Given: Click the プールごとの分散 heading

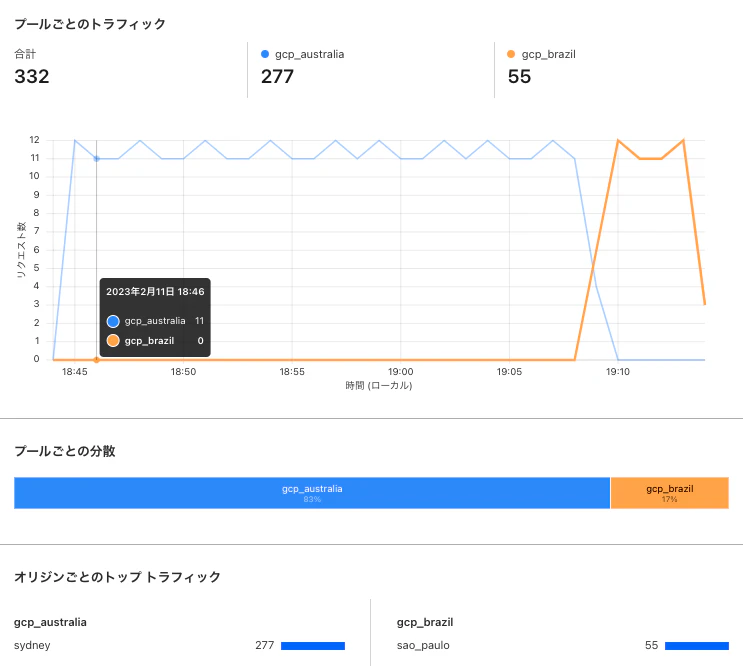Looking at the screenshot, I should (x=65, y=451).
